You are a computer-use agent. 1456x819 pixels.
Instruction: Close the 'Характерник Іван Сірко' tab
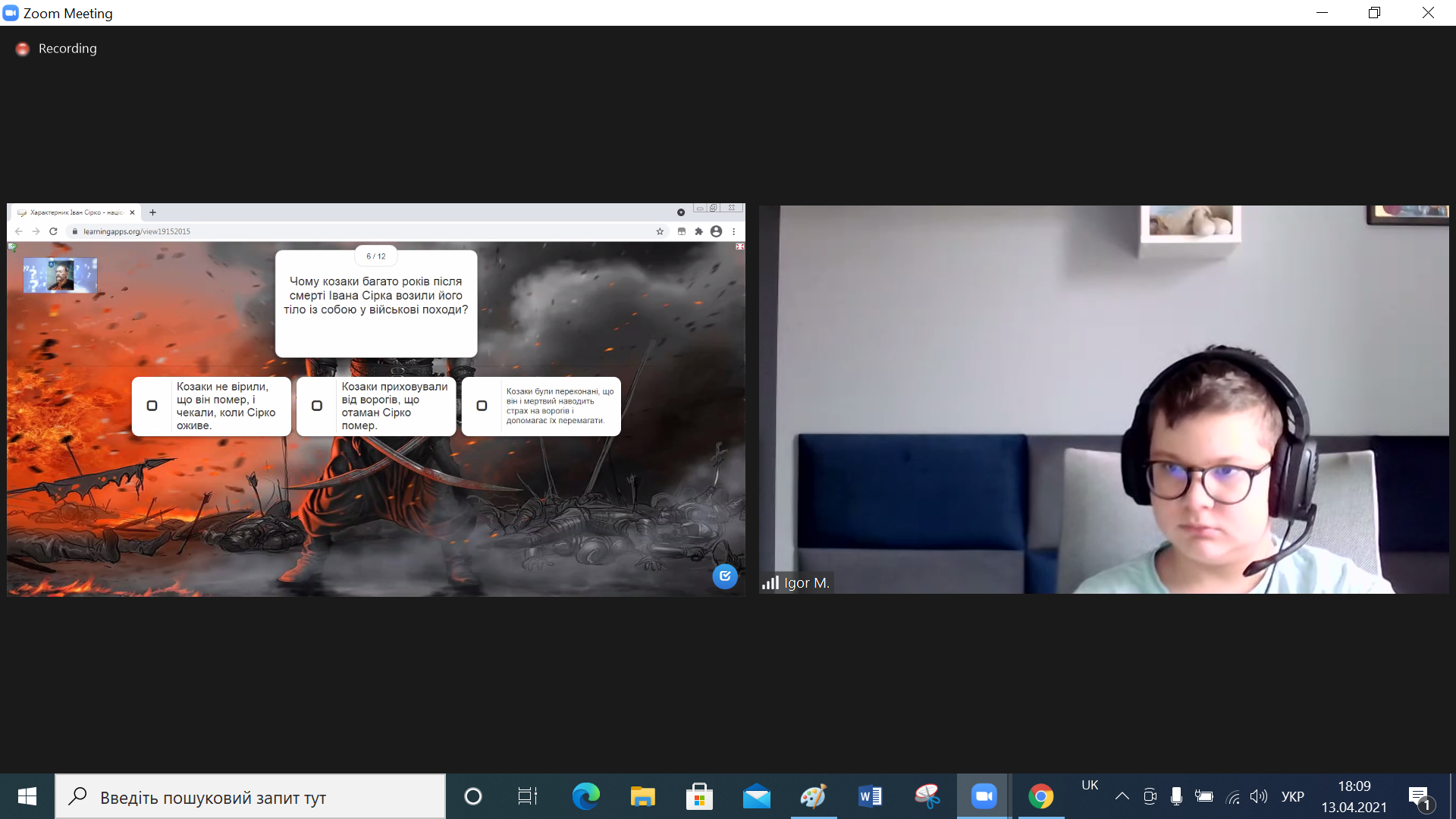click(x=132, y=212)
